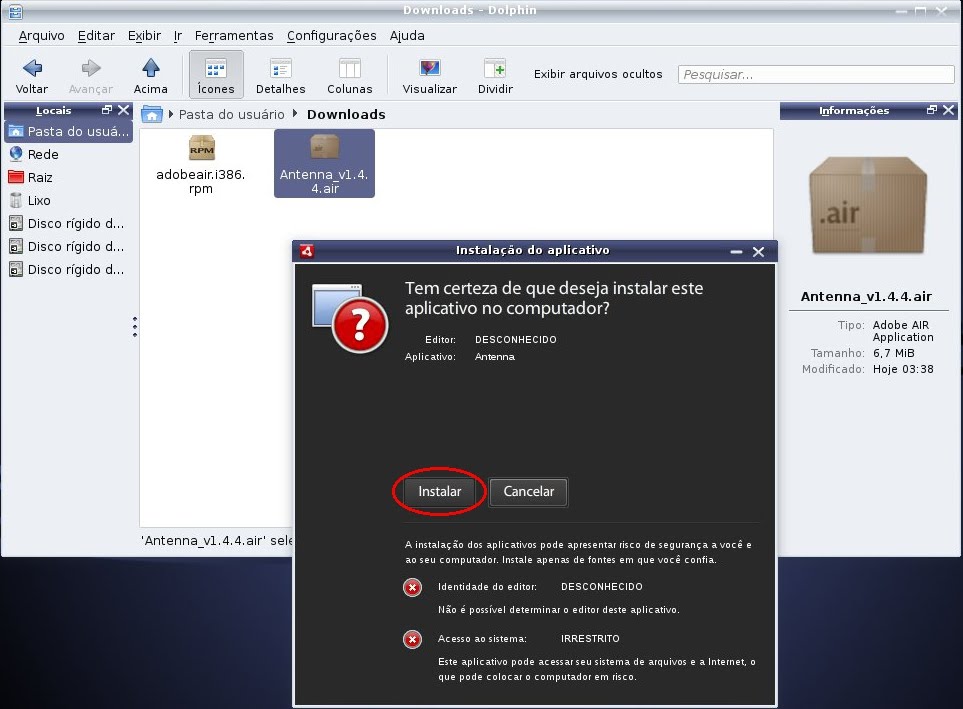Click the Dolphin window menu icon in titlebar

[15, 10]
